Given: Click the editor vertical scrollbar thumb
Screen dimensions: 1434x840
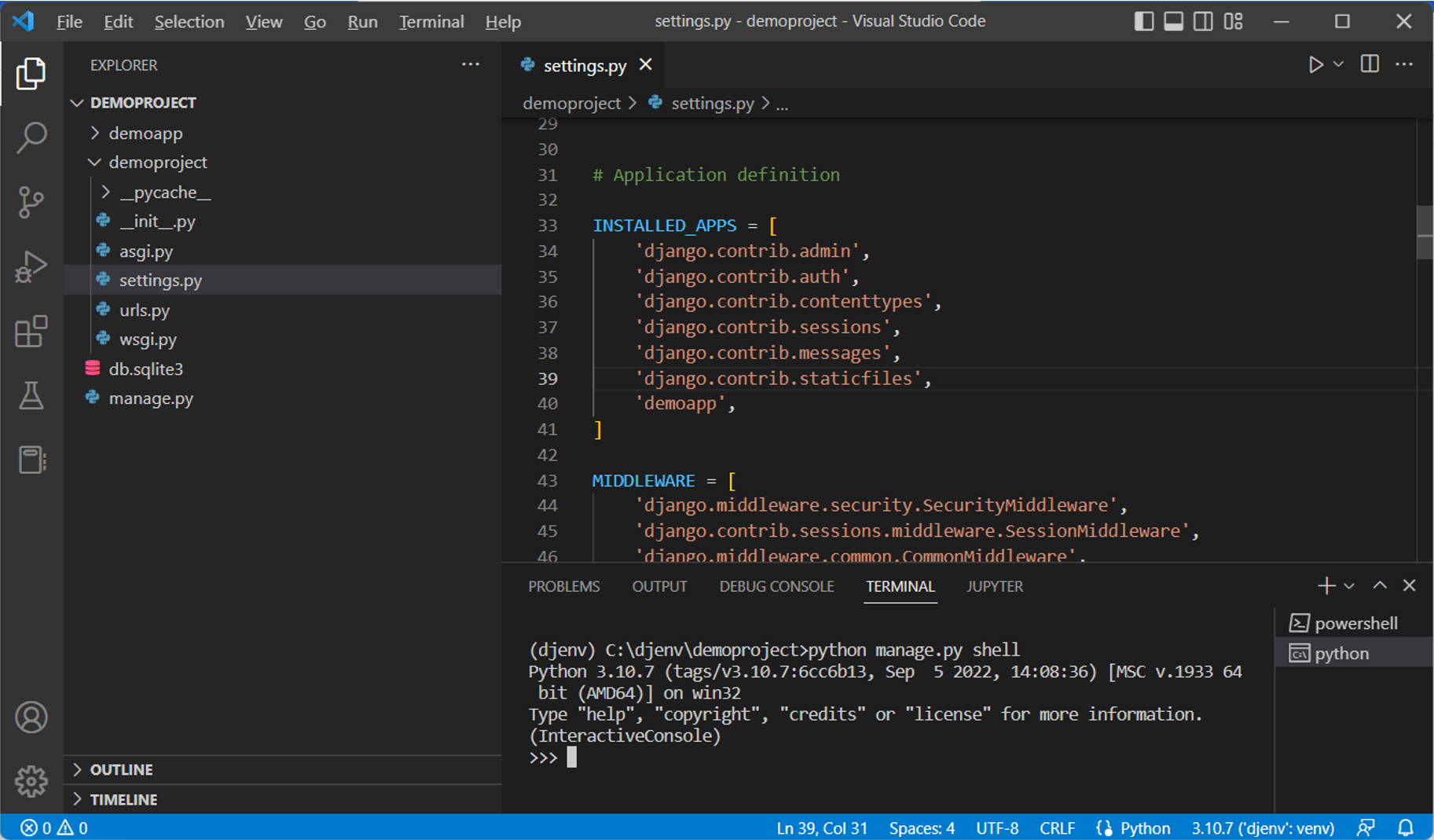Looking at the screenshot, I should click(1424, 232).
